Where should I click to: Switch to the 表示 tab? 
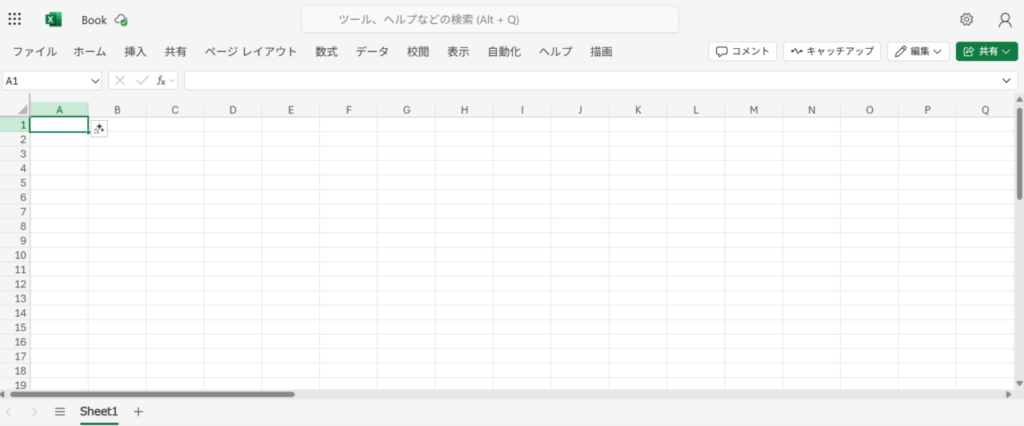click(458, 52)
